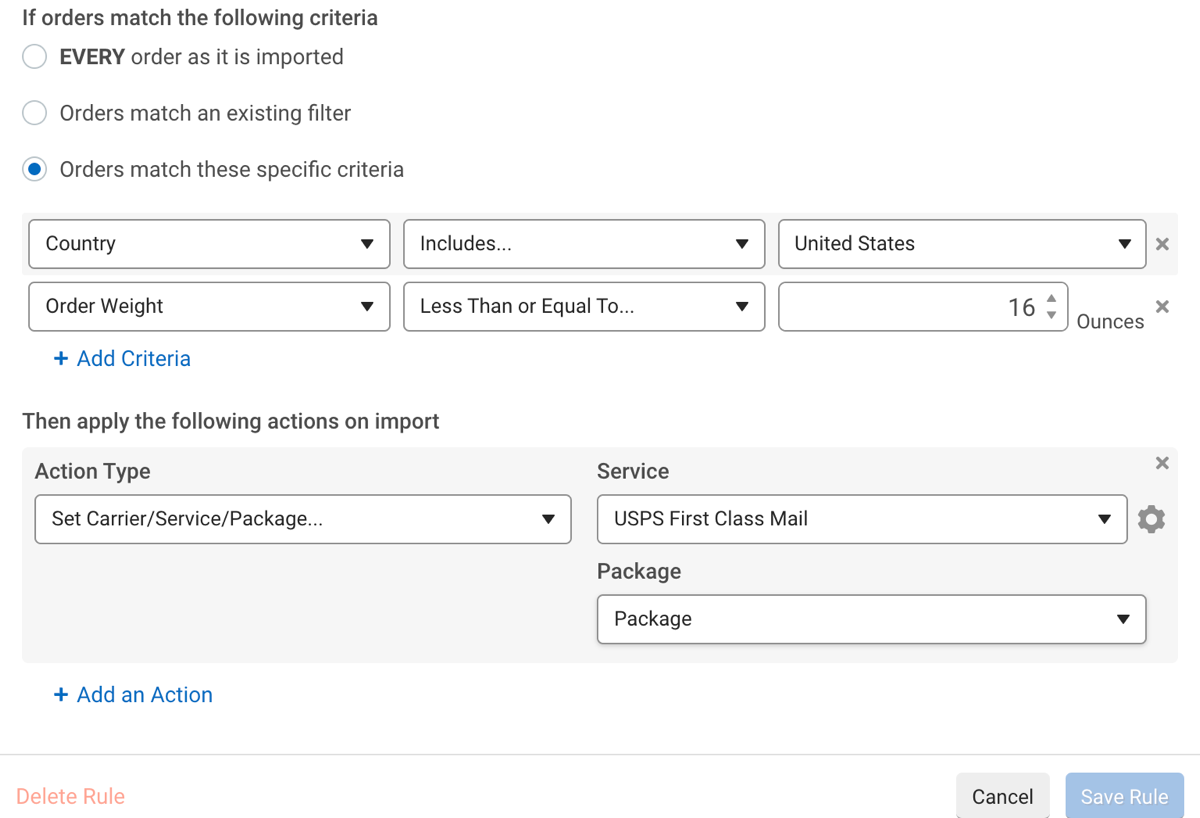Open the Less Than or Equal To dropdown
The height and width of the screenshot is (818, 1200).
point(584,306)
